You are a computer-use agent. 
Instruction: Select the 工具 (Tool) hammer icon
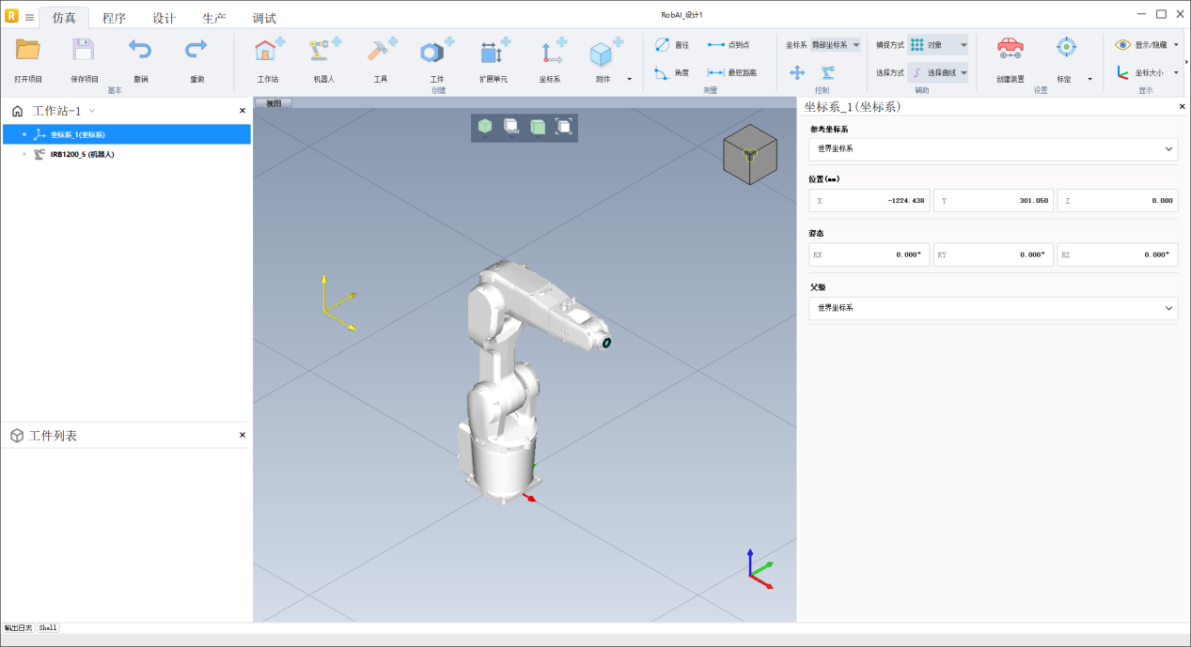[380, 52]
